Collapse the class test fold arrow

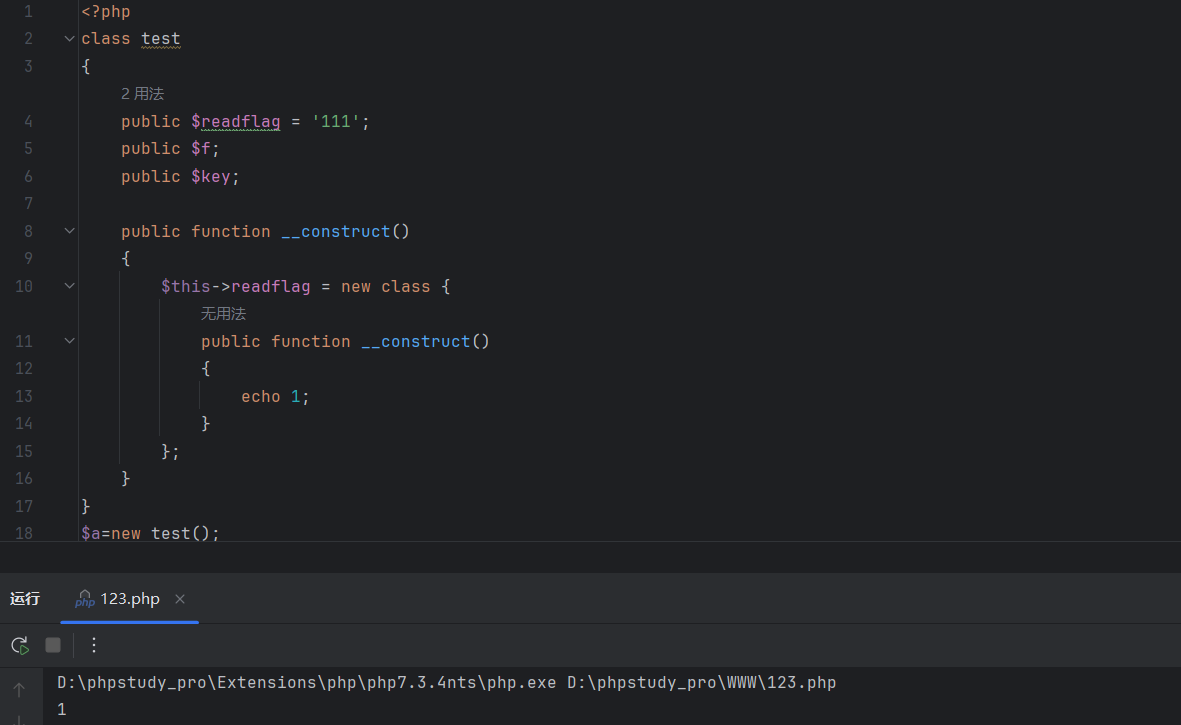pos(69,39)
